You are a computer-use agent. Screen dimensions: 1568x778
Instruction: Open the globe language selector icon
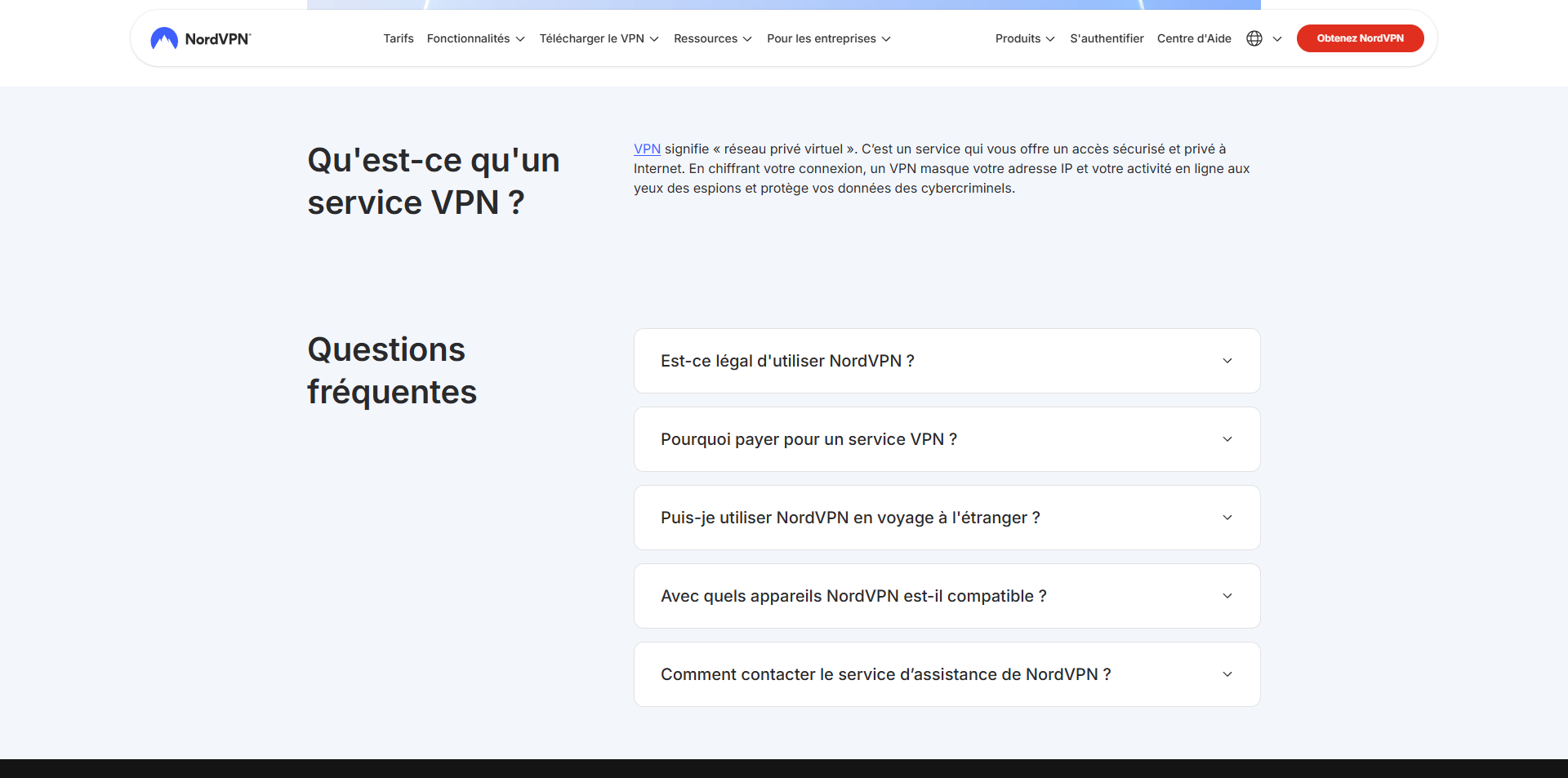1254,38
